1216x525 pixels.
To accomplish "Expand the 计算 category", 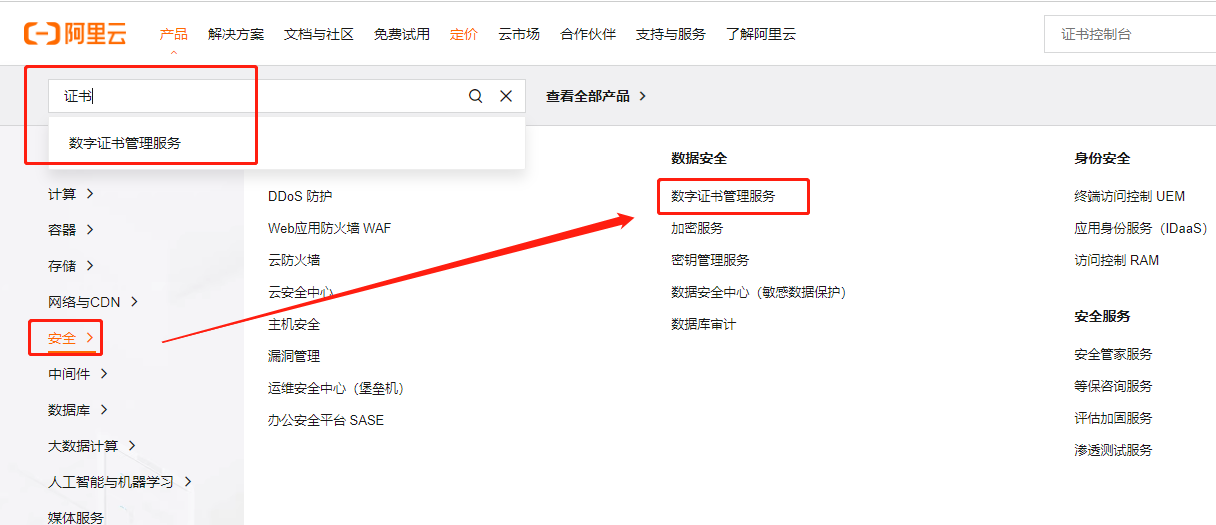I will pos(71,194).
